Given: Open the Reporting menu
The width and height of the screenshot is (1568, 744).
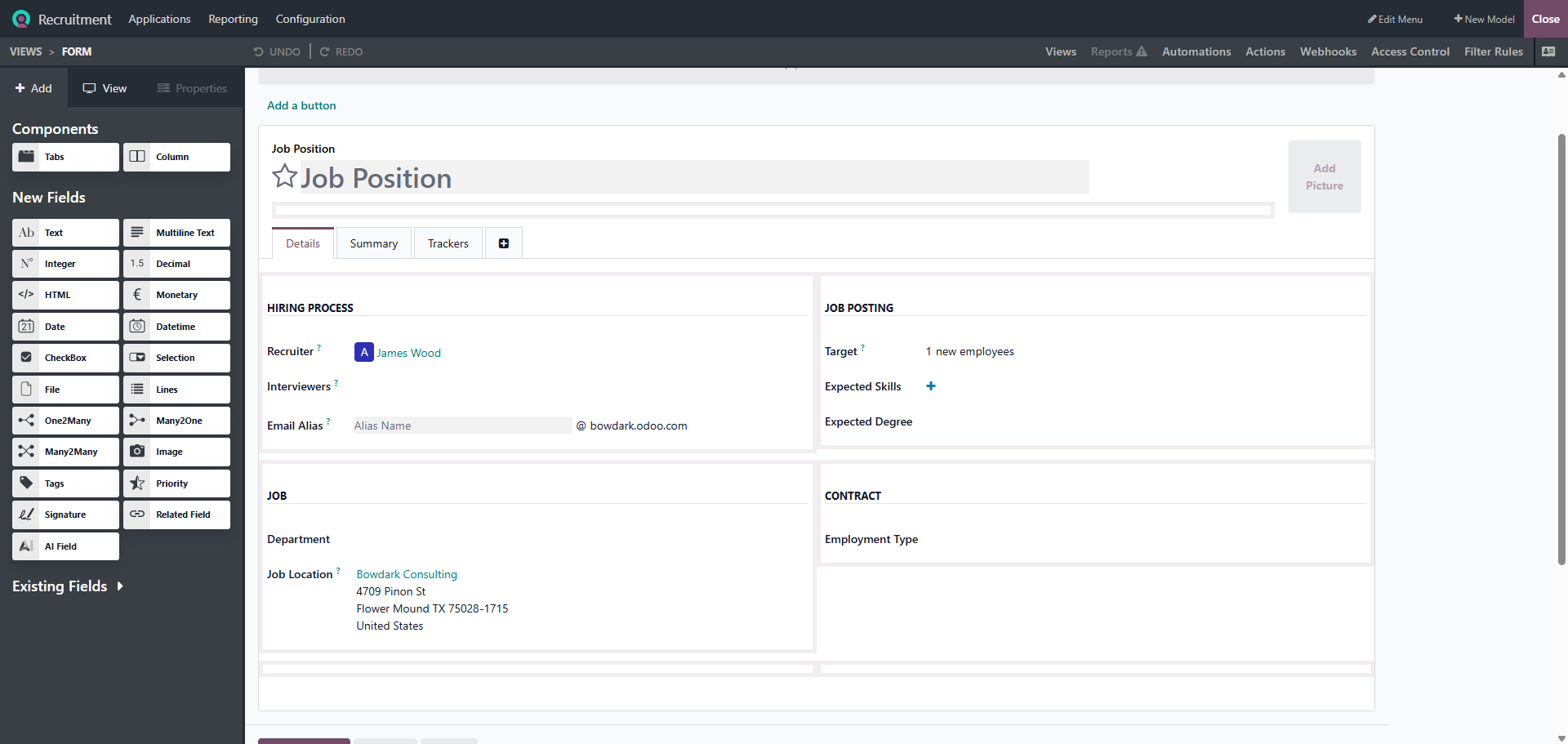Looking at the screenshot, I should [233, 19].
